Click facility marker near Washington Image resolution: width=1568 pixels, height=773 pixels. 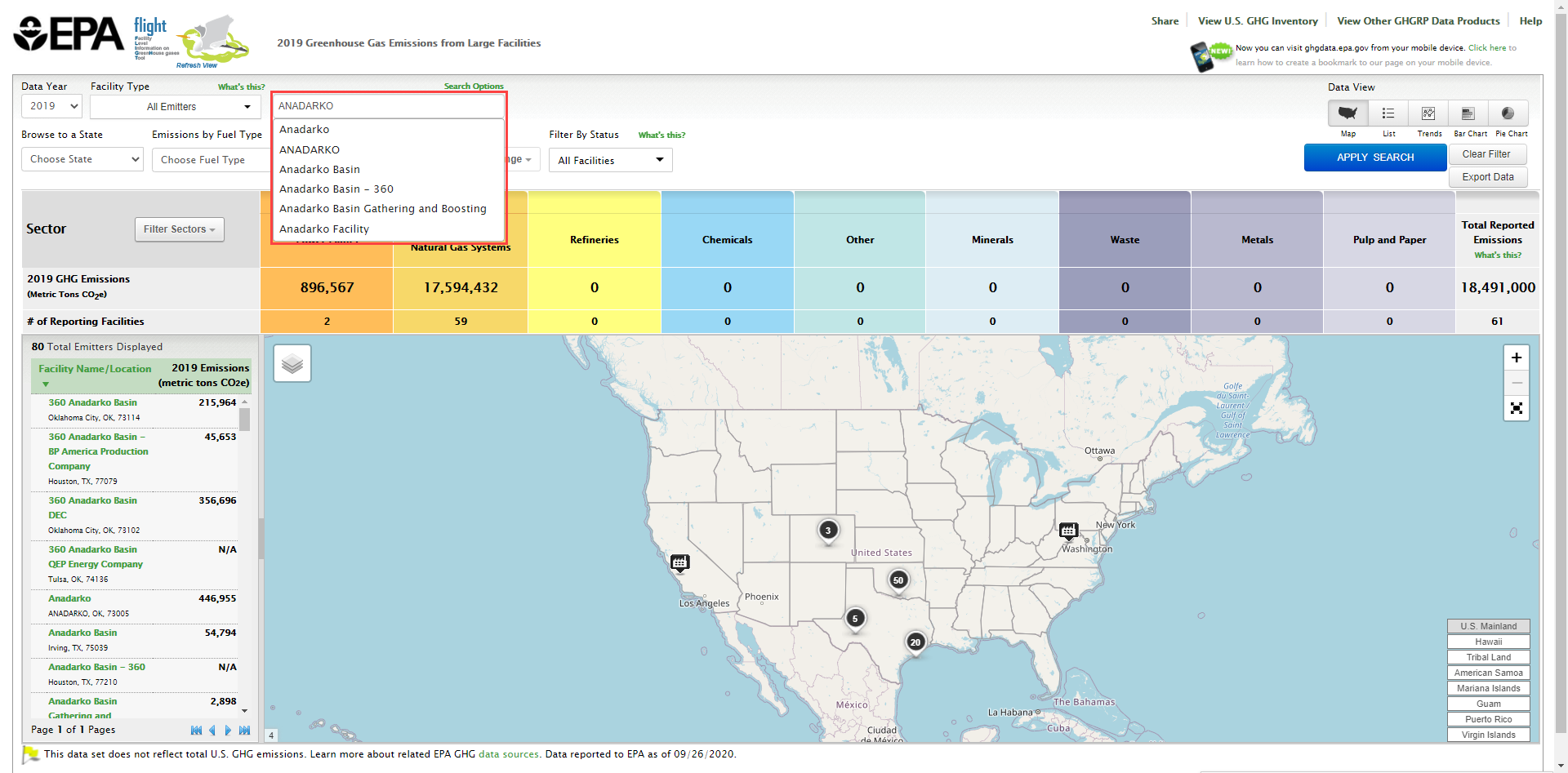[1068, 531]
